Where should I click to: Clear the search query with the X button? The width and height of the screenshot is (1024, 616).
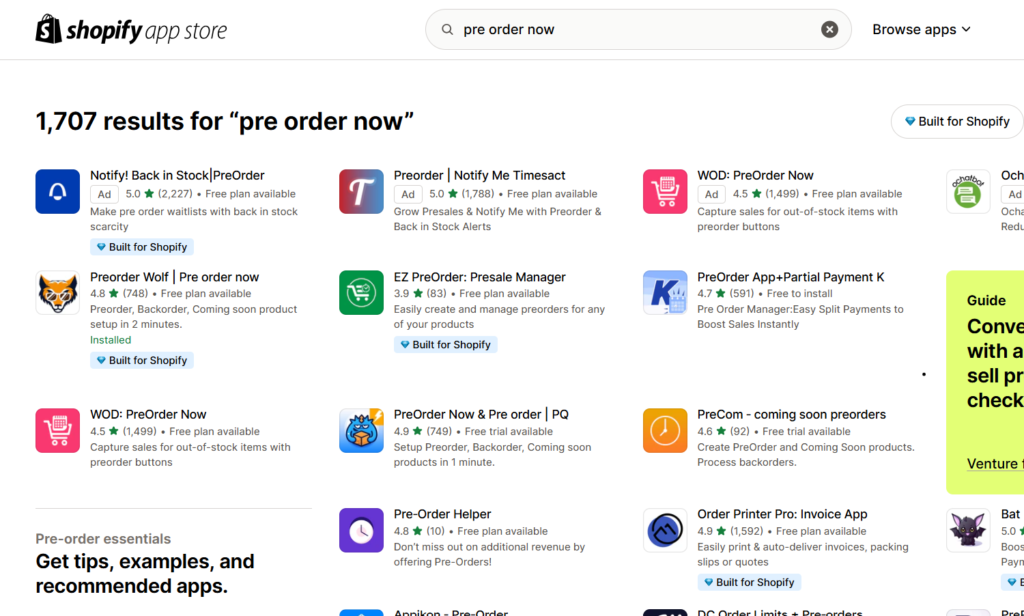(x=829, y=29)
